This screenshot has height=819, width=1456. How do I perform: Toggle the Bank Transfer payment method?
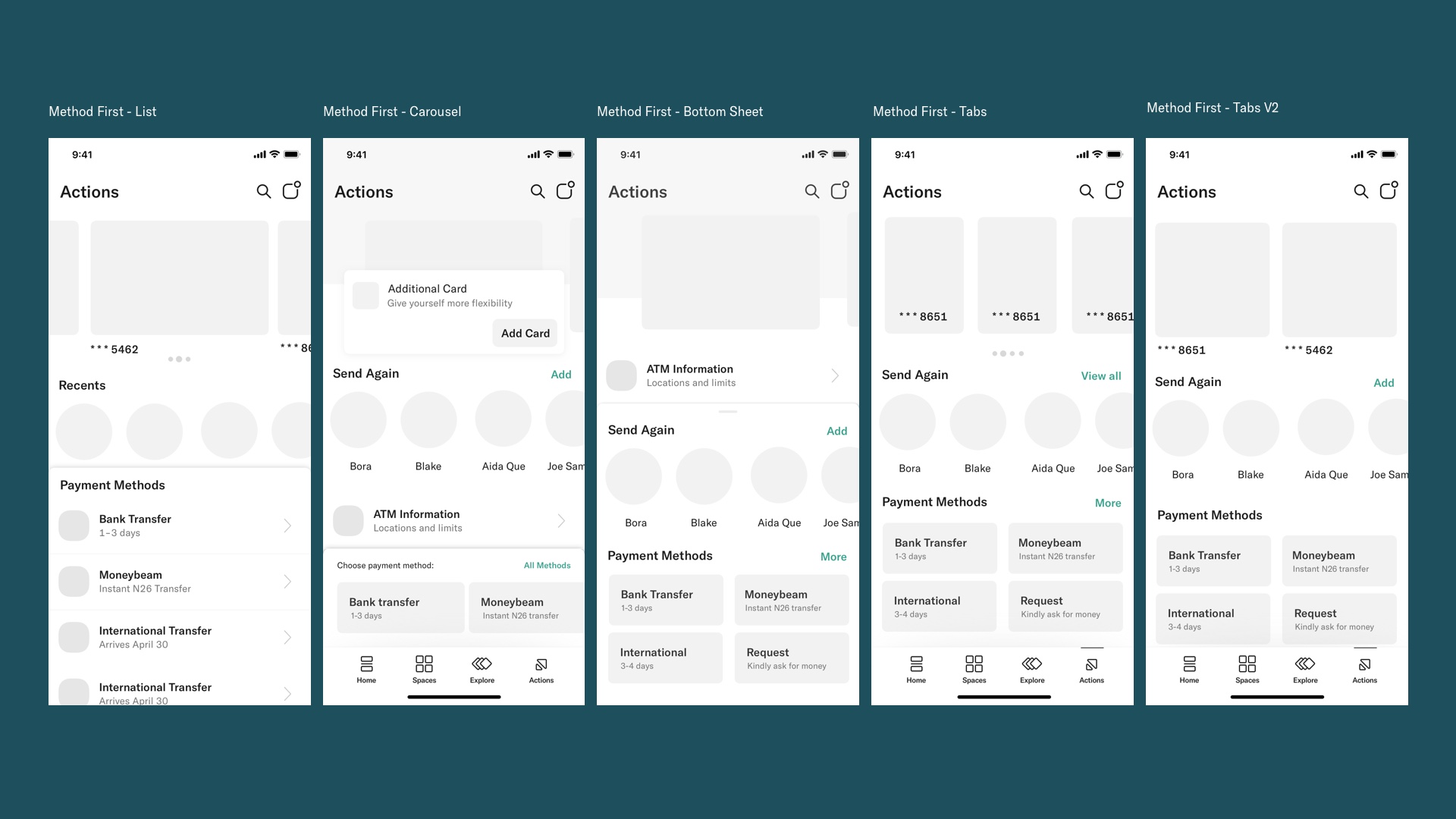(179, 525)
